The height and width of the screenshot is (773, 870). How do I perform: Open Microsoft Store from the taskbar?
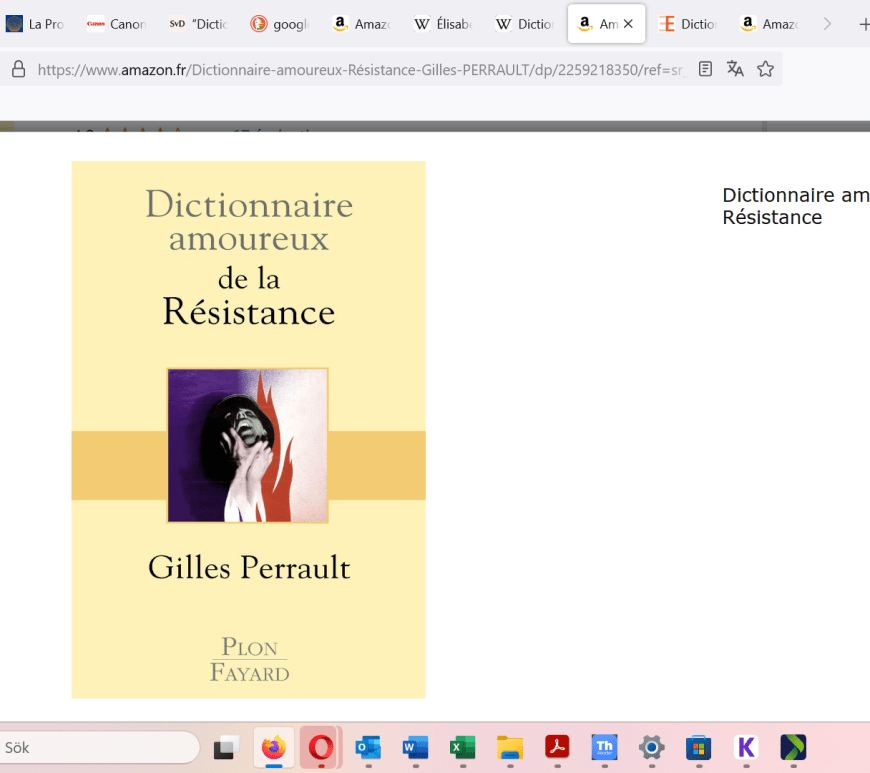click(x=698, y=747)
